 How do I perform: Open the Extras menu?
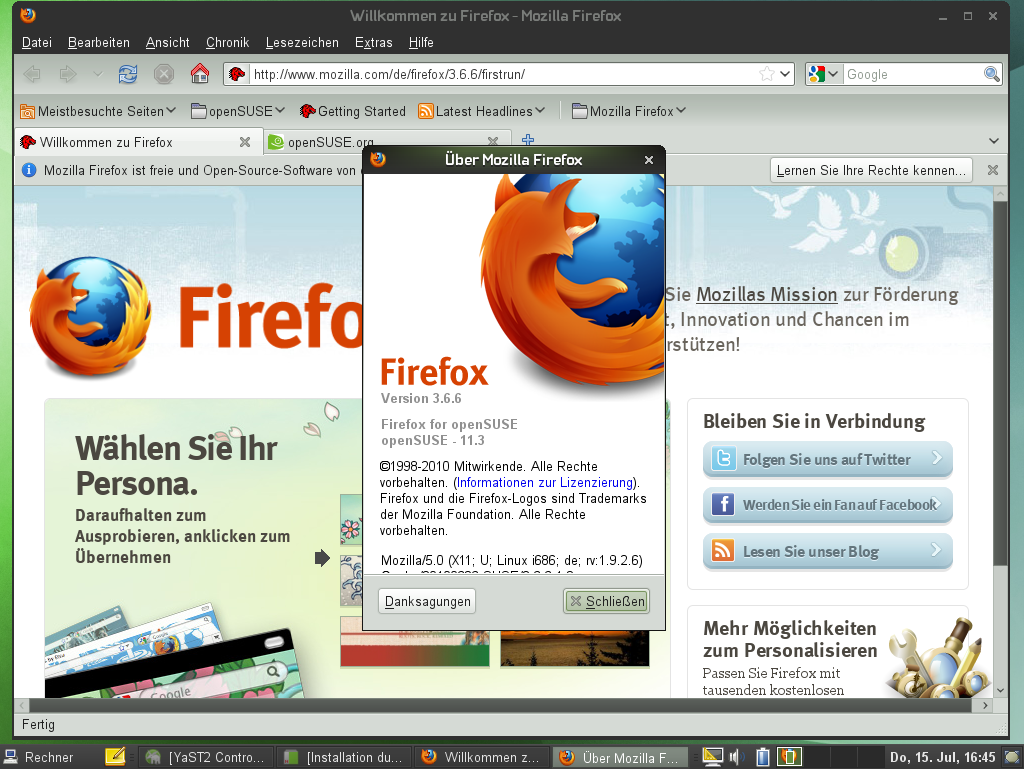coord(373,43)
